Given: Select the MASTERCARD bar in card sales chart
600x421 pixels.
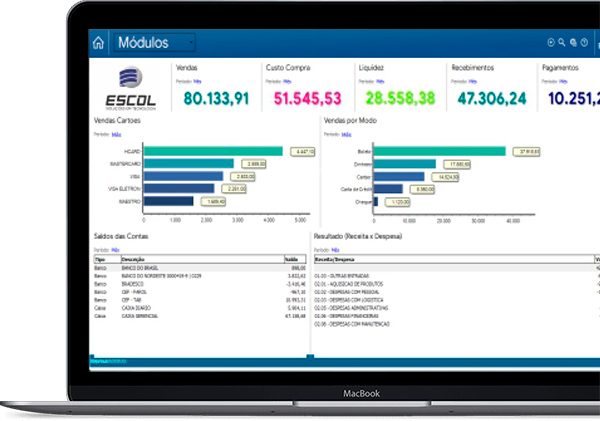Looking at the screenshot, I should coord(188,163).
